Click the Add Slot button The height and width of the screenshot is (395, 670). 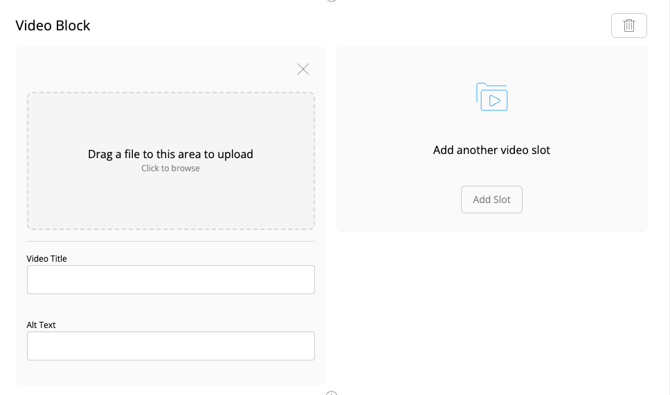tap(491, 200)
